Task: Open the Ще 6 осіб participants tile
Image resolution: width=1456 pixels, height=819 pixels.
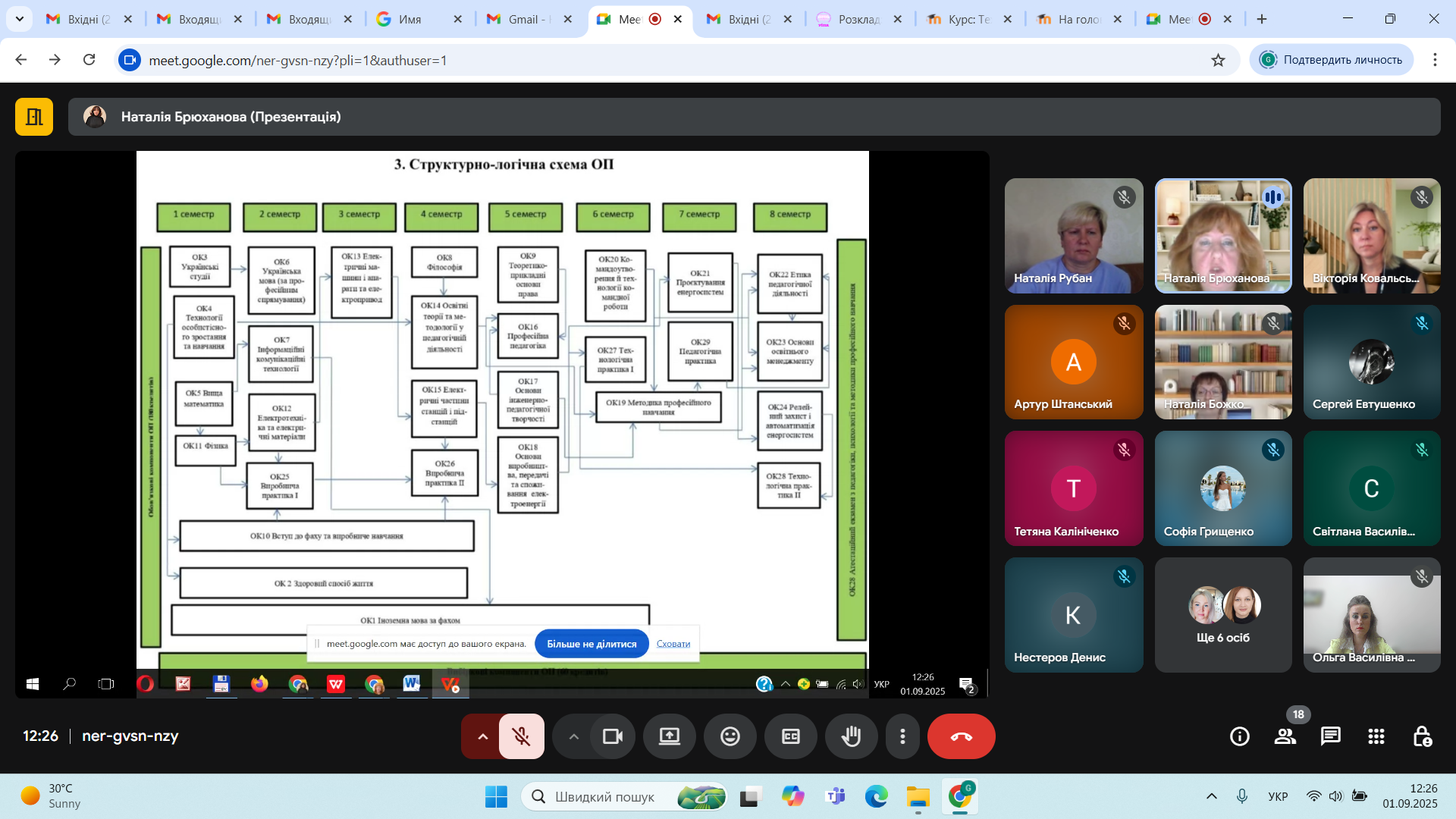Action: click(1222, 615)
